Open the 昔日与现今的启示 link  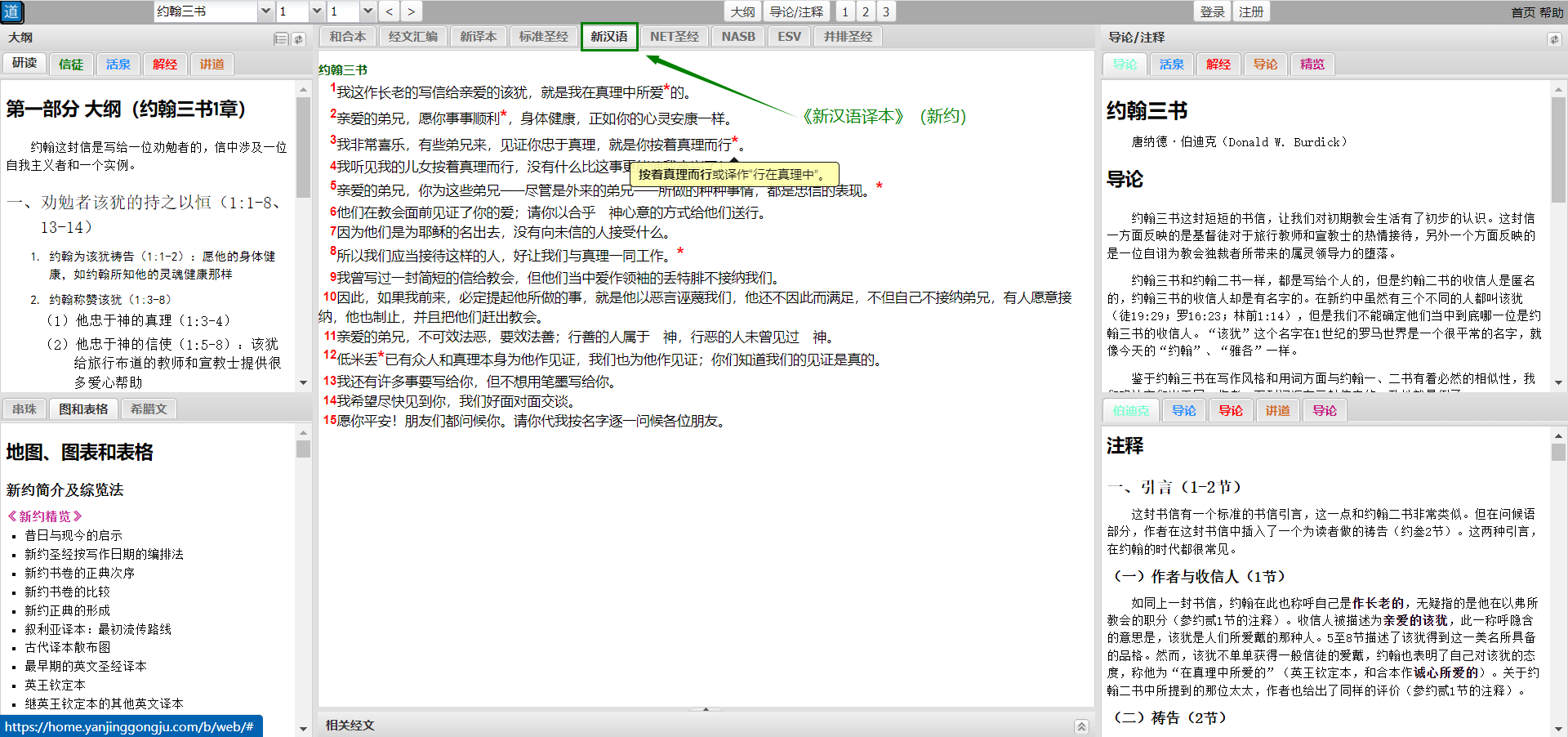pos(73,535)
